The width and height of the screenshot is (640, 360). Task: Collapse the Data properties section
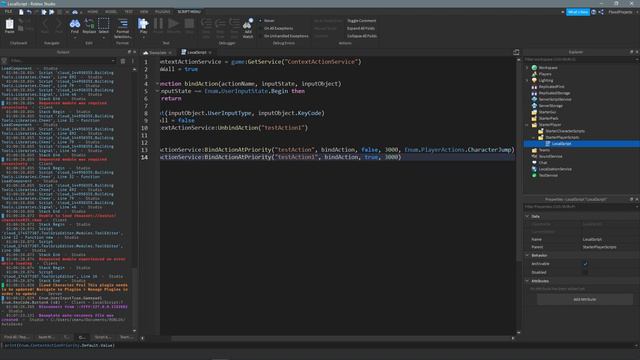coord(527,216)
